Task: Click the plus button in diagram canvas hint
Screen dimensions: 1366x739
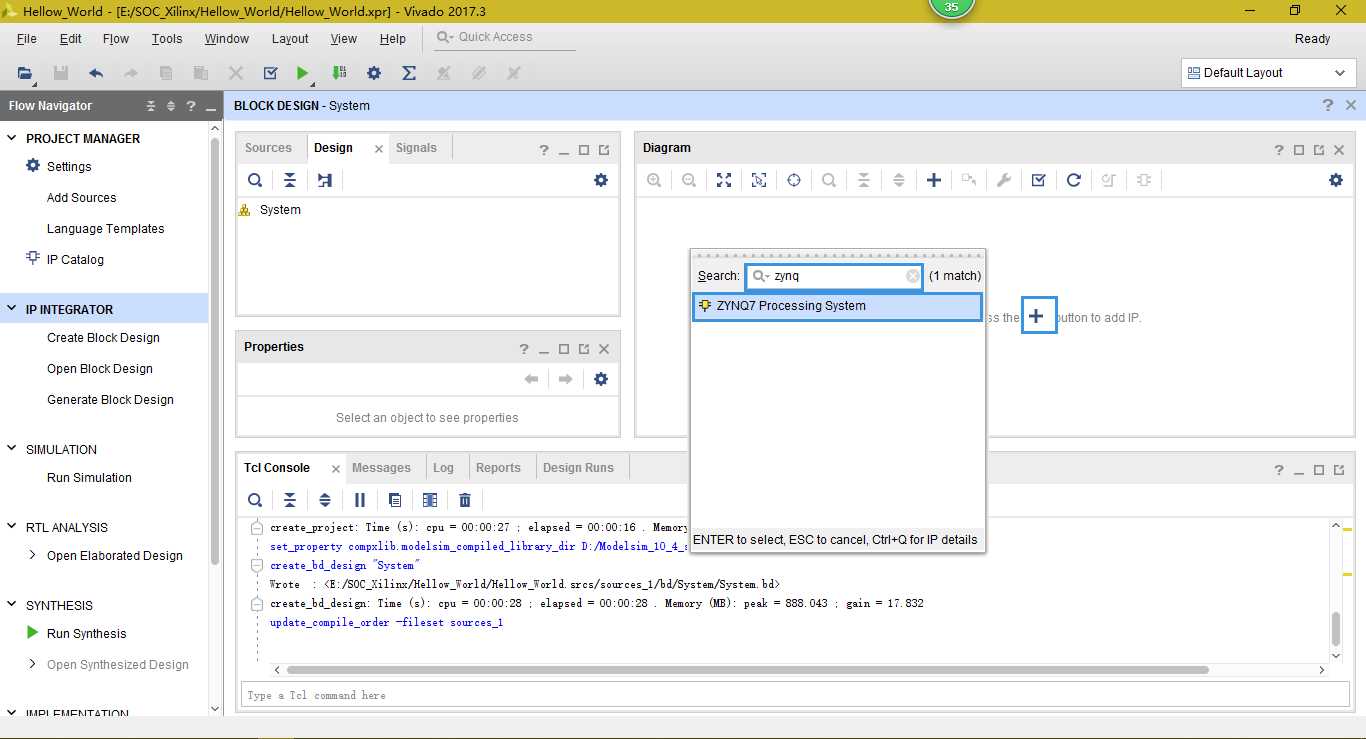Action: point(1037,316)
